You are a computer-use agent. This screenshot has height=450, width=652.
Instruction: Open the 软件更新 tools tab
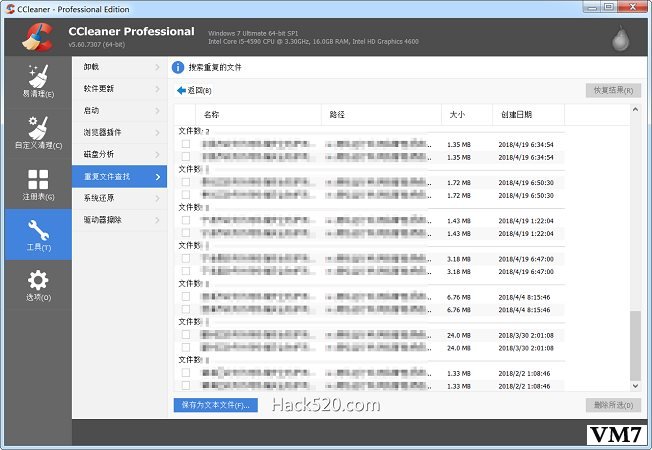[x=120, y=89]
